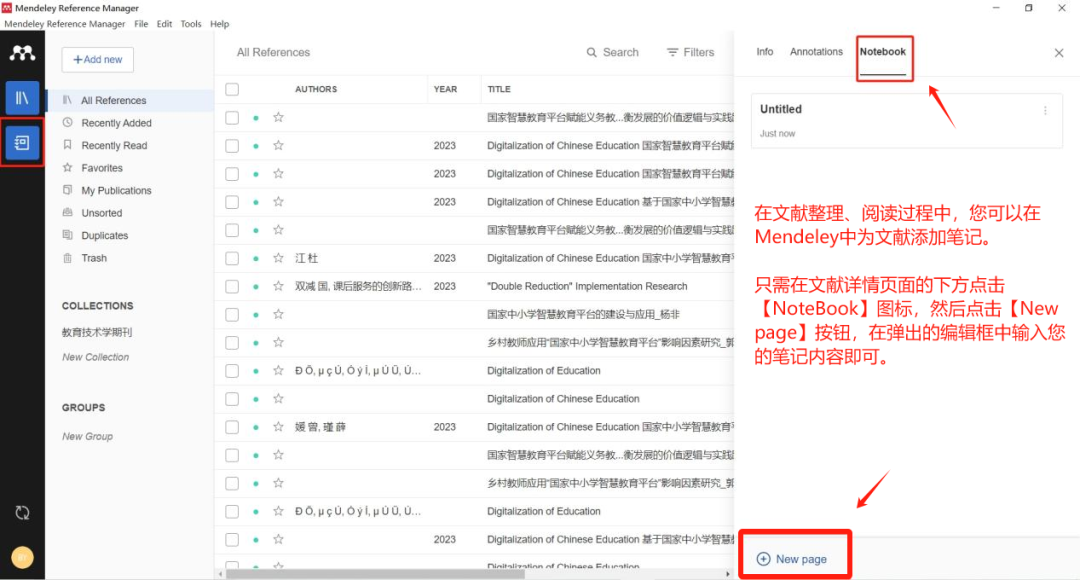Viewport: 1080px width, 580px height.
Task: Check the box for "Double Reduction" row
Action: tap(232, 286)
